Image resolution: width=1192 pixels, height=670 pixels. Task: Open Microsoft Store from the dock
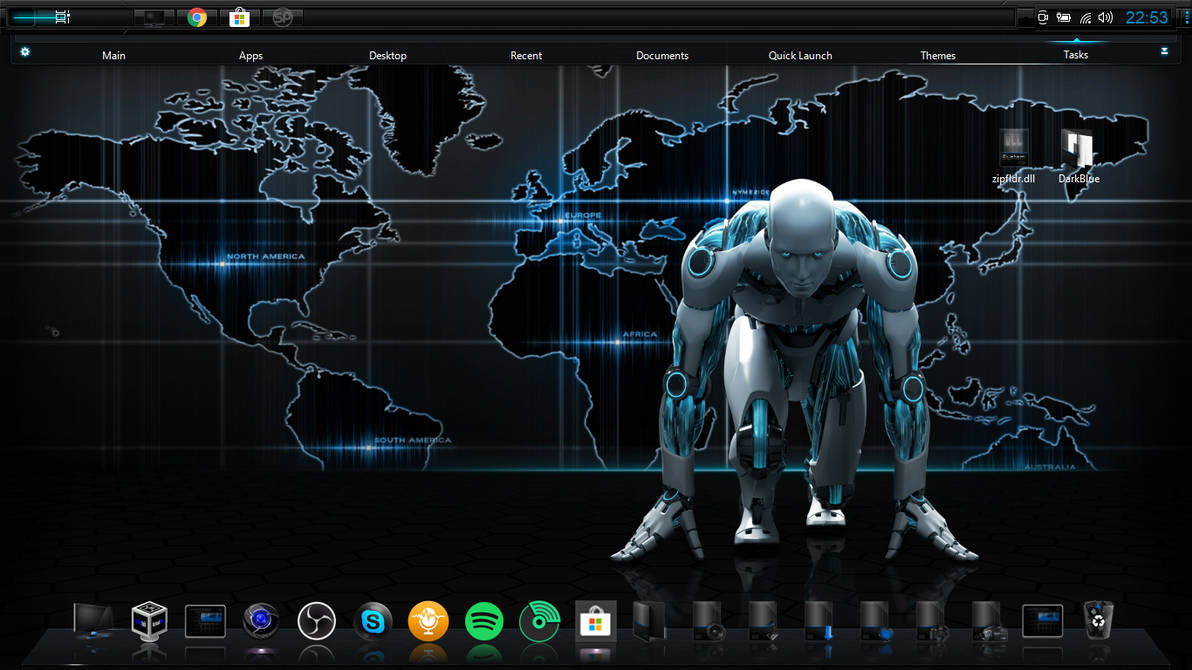(595, 621)
